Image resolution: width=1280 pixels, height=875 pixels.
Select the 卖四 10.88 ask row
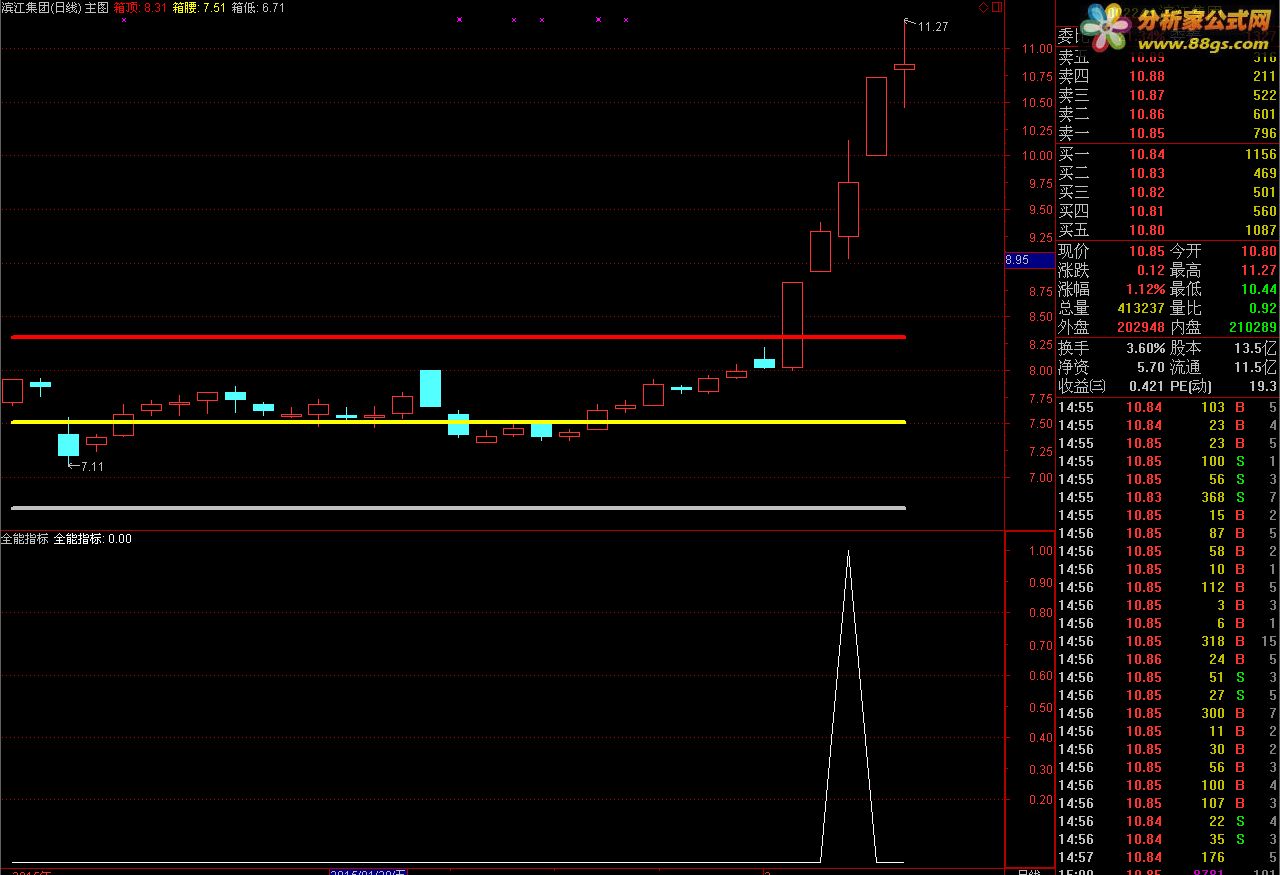(1167, 76)
